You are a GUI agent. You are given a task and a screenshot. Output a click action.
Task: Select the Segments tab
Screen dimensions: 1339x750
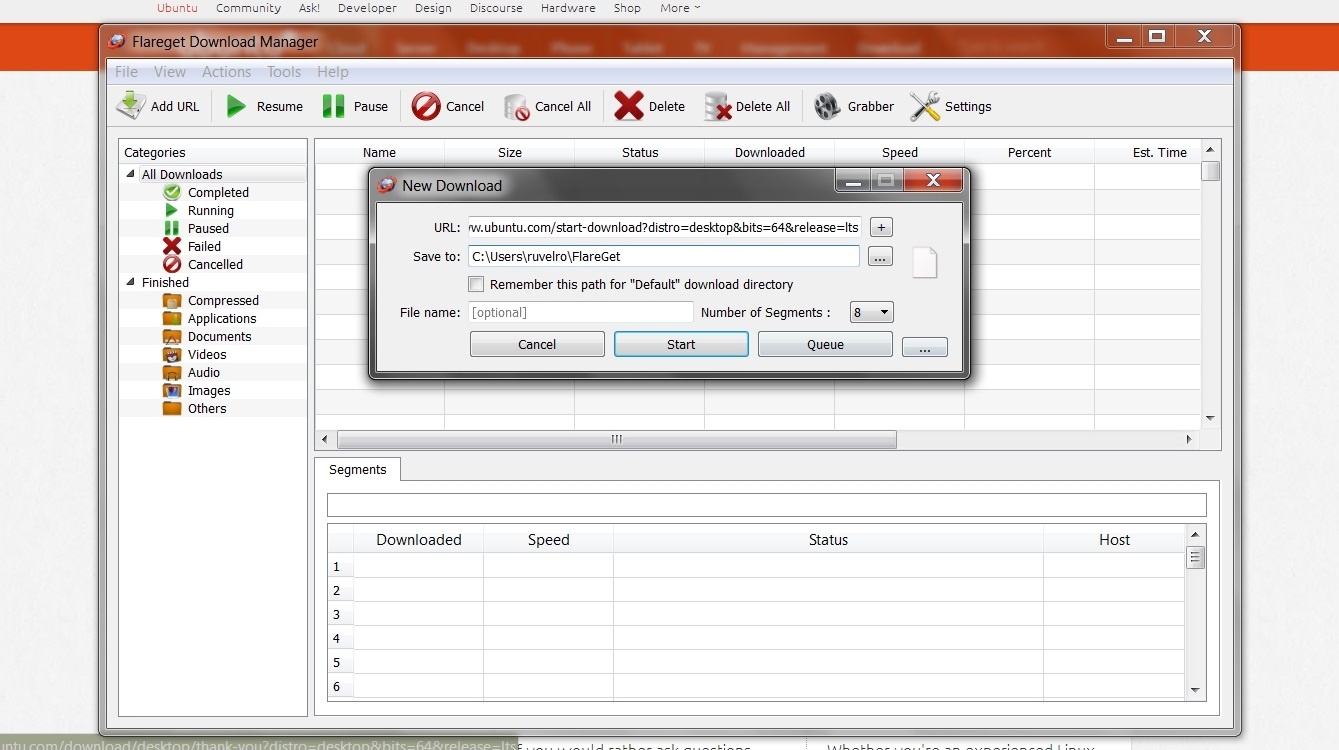[357, 470]
